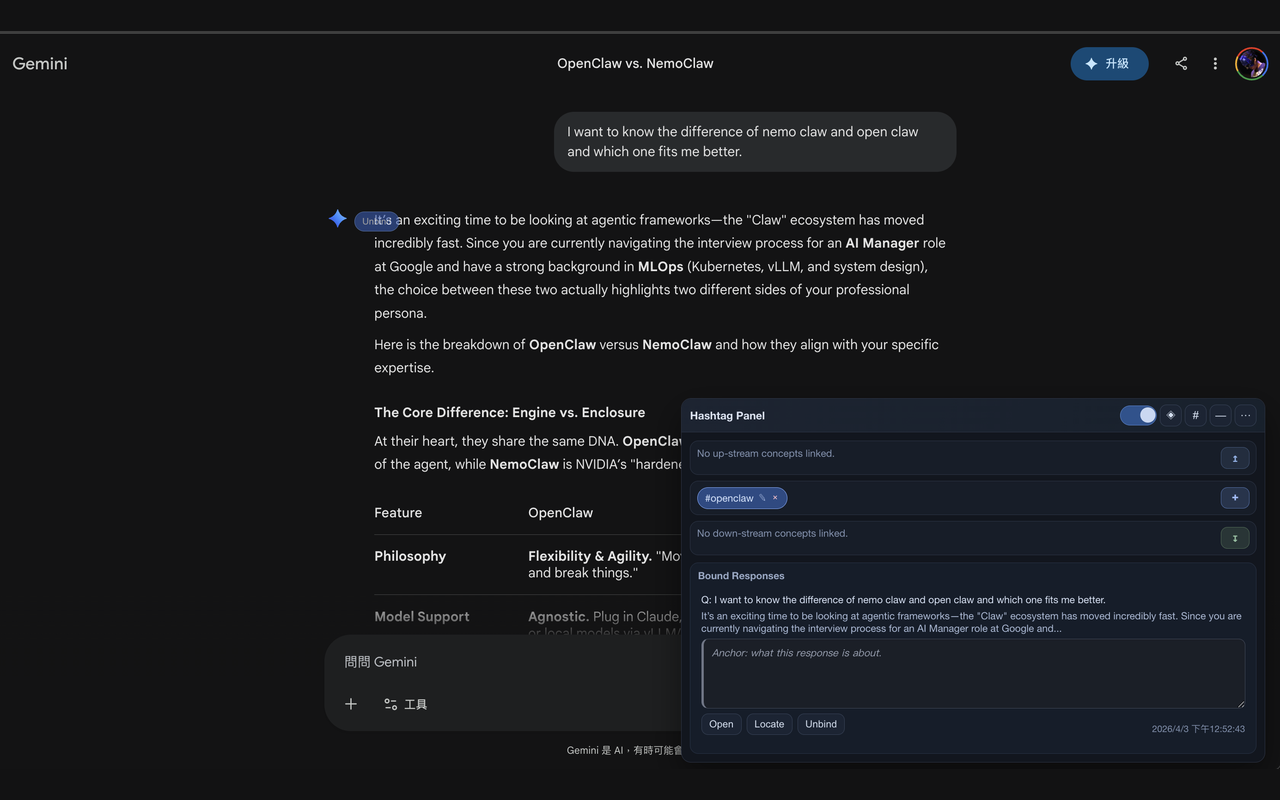Screen dimensions: 1280x800
Task: Click the Anchor description text field
Action: point(973,672)
